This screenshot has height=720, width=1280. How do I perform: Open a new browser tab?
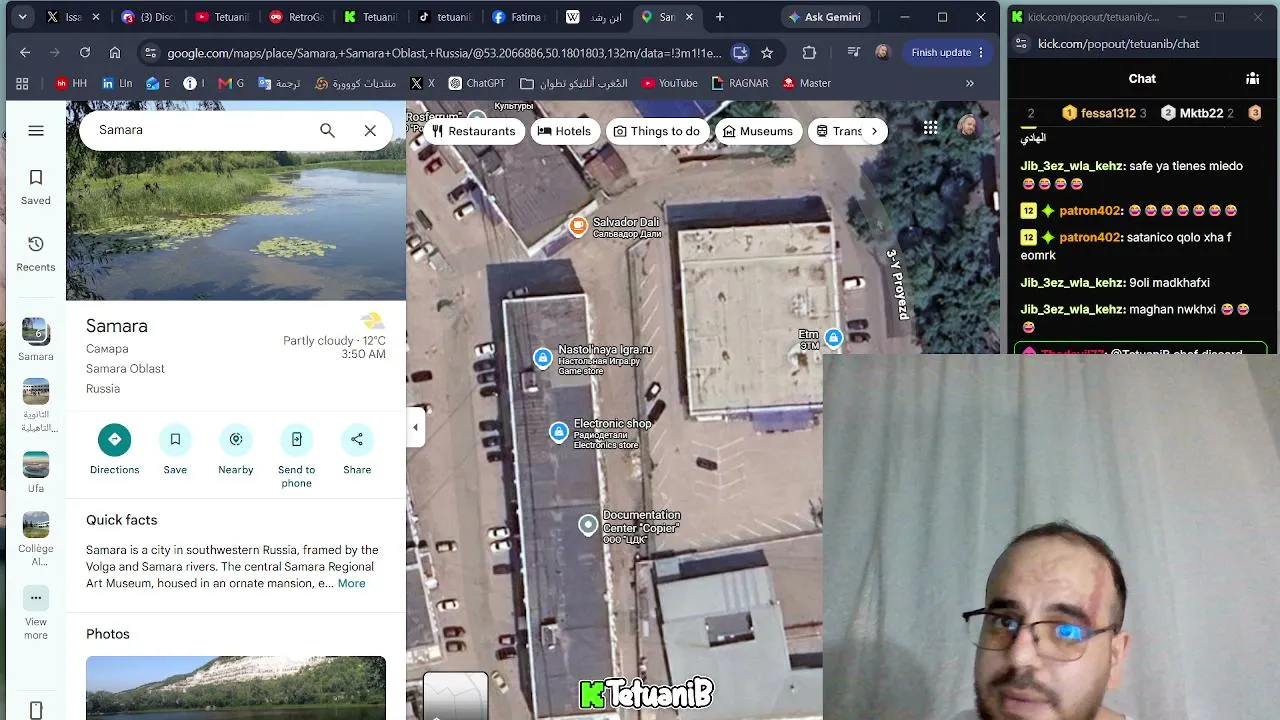tap(719, 17)
